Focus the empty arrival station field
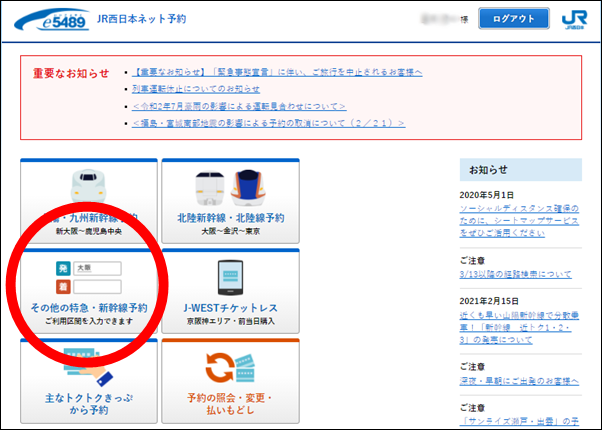 [97, 287]
